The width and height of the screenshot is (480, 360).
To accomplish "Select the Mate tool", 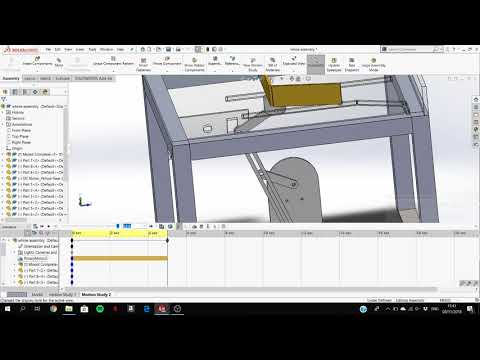I will coord(59,62).
